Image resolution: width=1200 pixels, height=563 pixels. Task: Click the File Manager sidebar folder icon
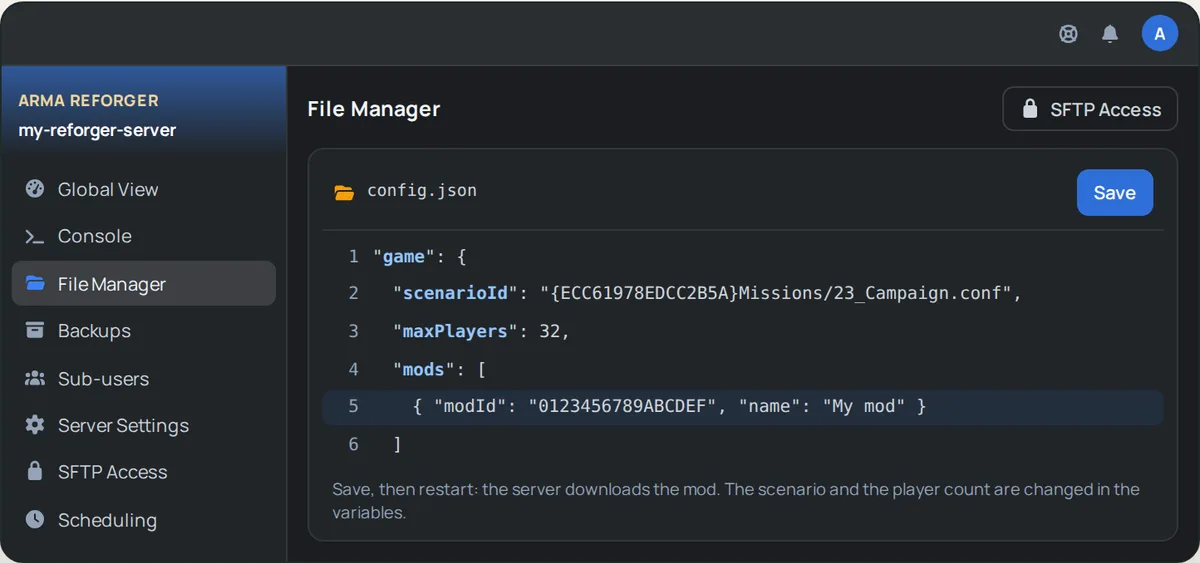(x=35, y=284)
